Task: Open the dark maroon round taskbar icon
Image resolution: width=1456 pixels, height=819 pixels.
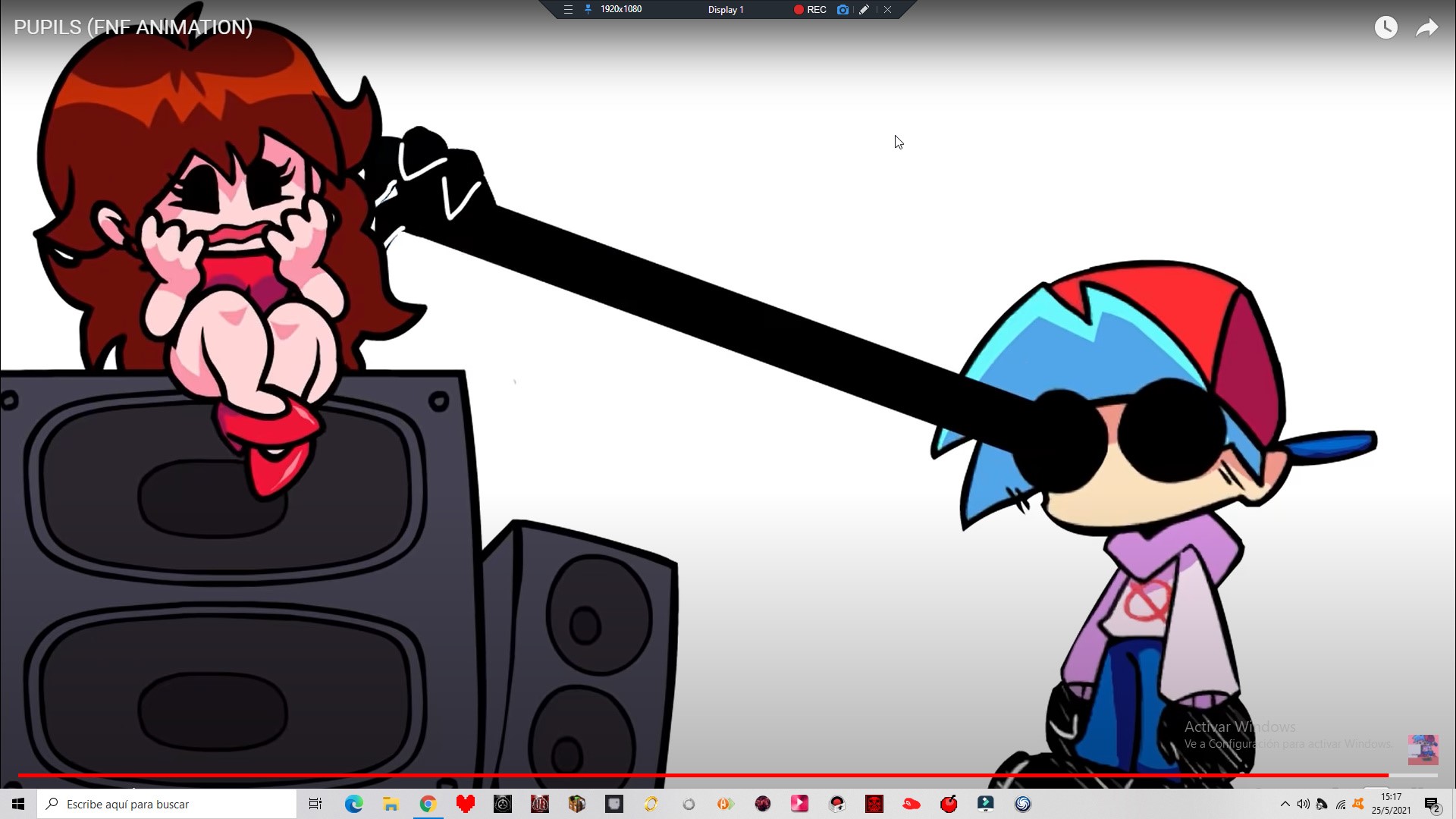Action: pyautogui.click(x=763, y=804)
